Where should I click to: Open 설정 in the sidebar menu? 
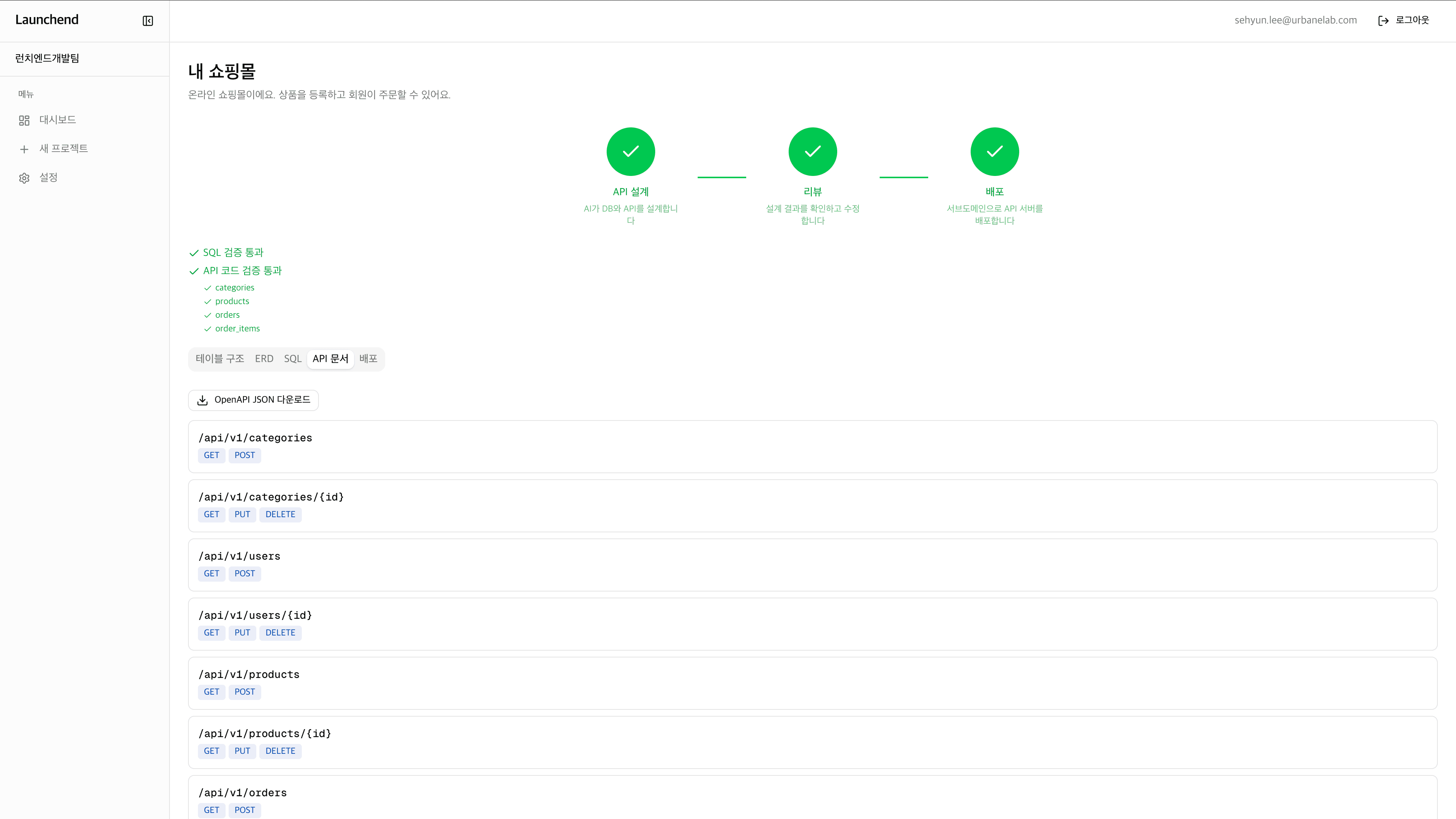(49, 177)
